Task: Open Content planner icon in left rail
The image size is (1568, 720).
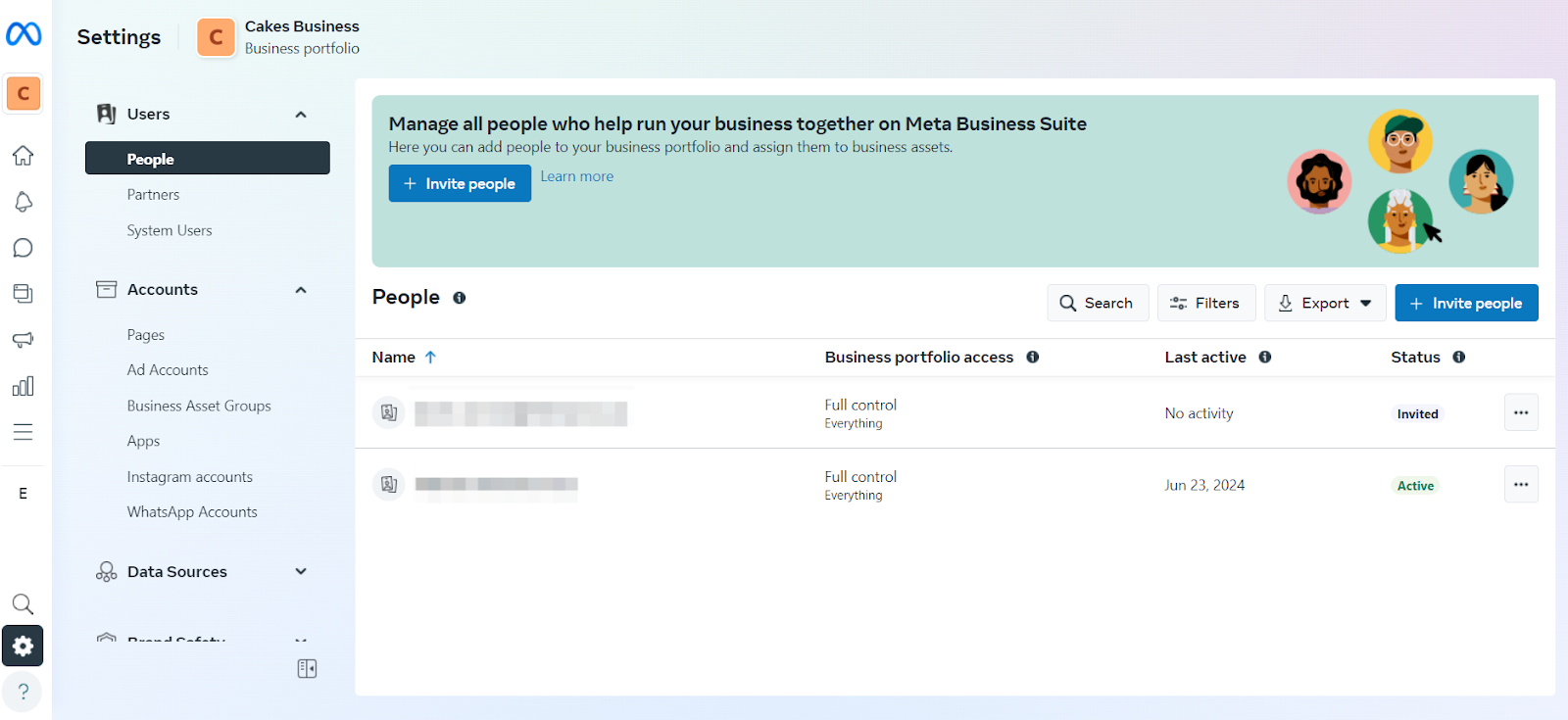Action: click(24, 293)
